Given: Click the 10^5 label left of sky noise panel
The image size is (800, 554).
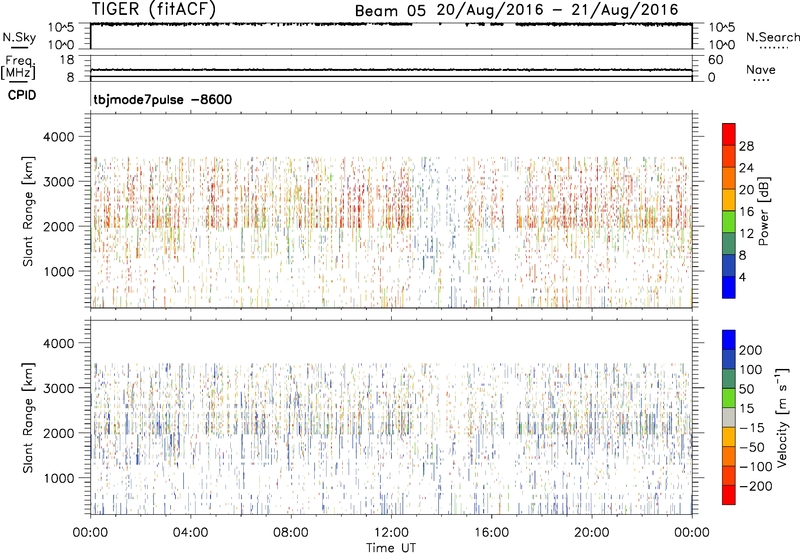Looking at the screenshot, I should pyautogui.click(x=61, y=27).
